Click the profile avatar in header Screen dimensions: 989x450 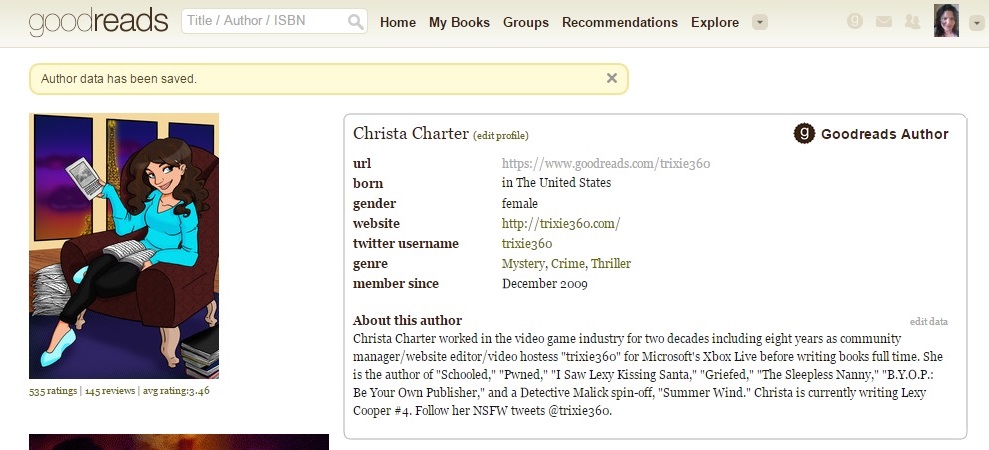tap(946, 21)
